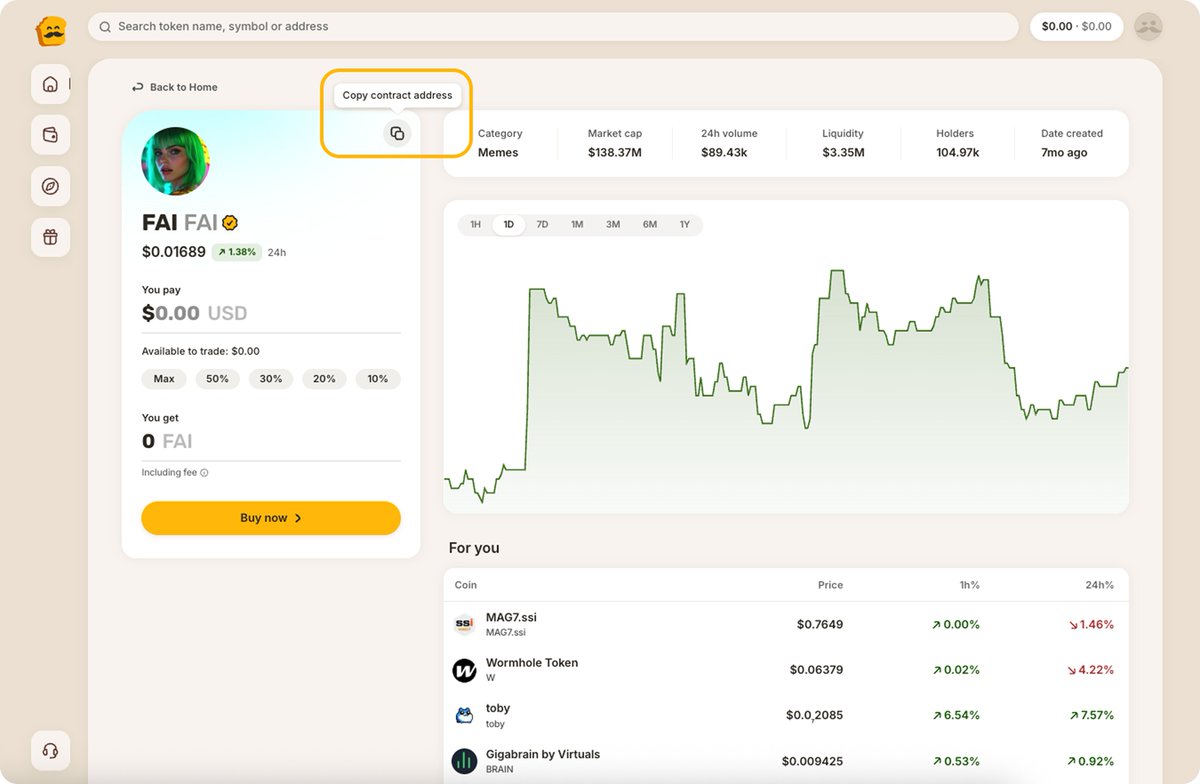Select the 20% amount chip
Screen dimensions: 1200x784
pos(324,379)
